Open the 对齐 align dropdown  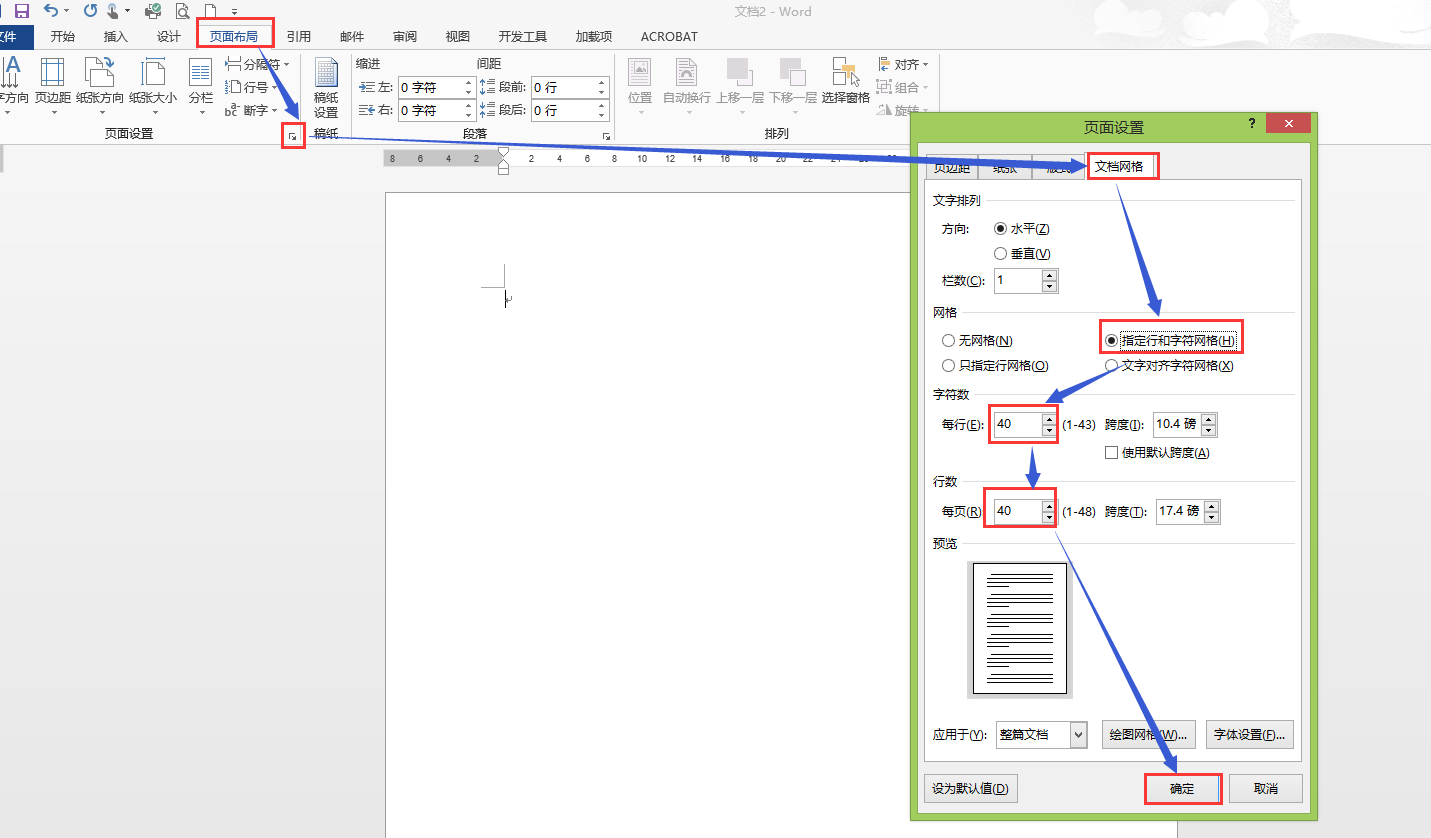903,64
